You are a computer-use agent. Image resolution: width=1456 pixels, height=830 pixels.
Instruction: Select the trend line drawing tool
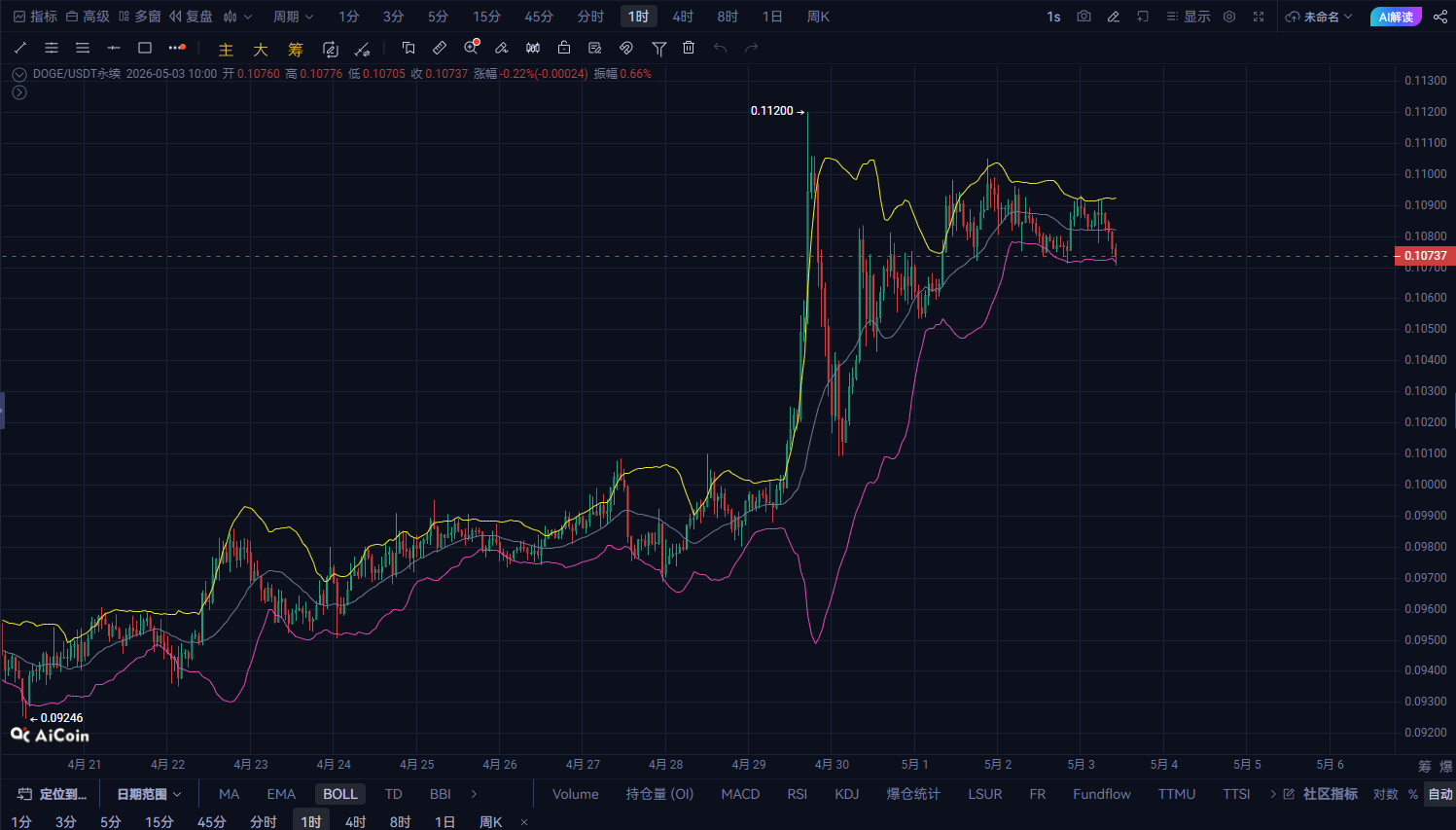coord(20,48)
